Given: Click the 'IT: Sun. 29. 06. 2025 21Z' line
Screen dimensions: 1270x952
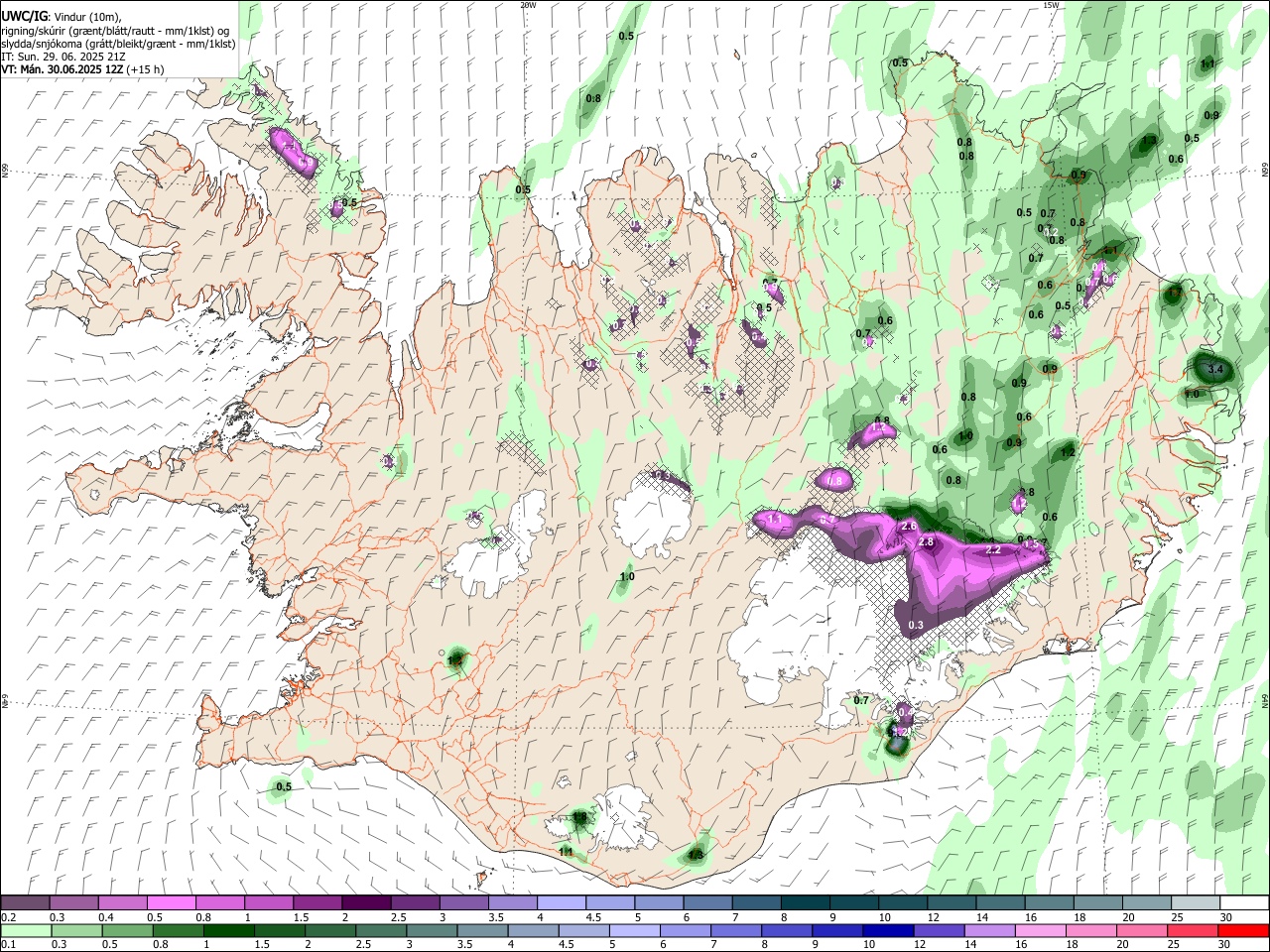Looking at the screenshot, I should 63,57.
